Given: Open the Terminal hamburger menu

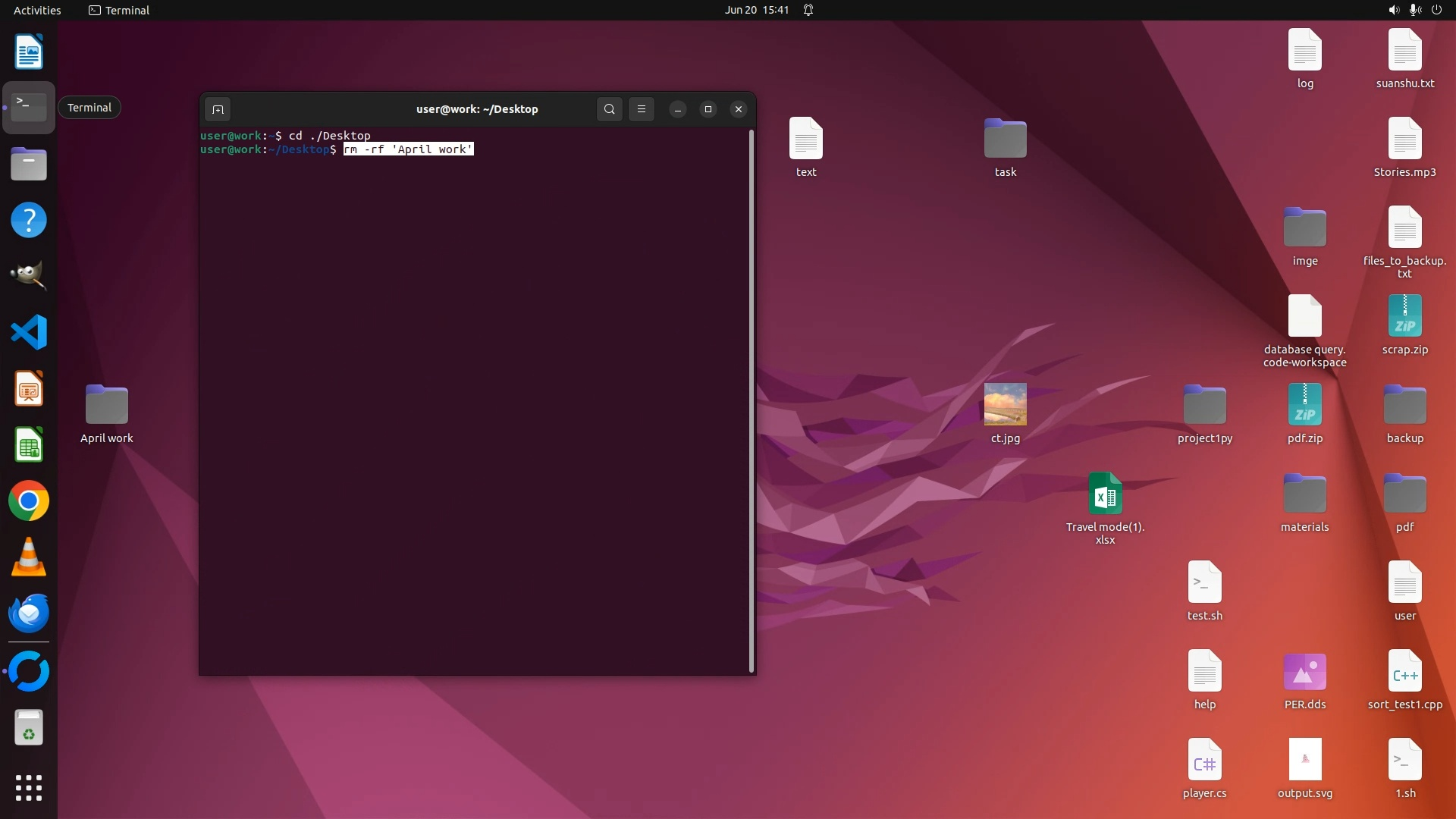Looking at the screenshot, I should [642, 109].
